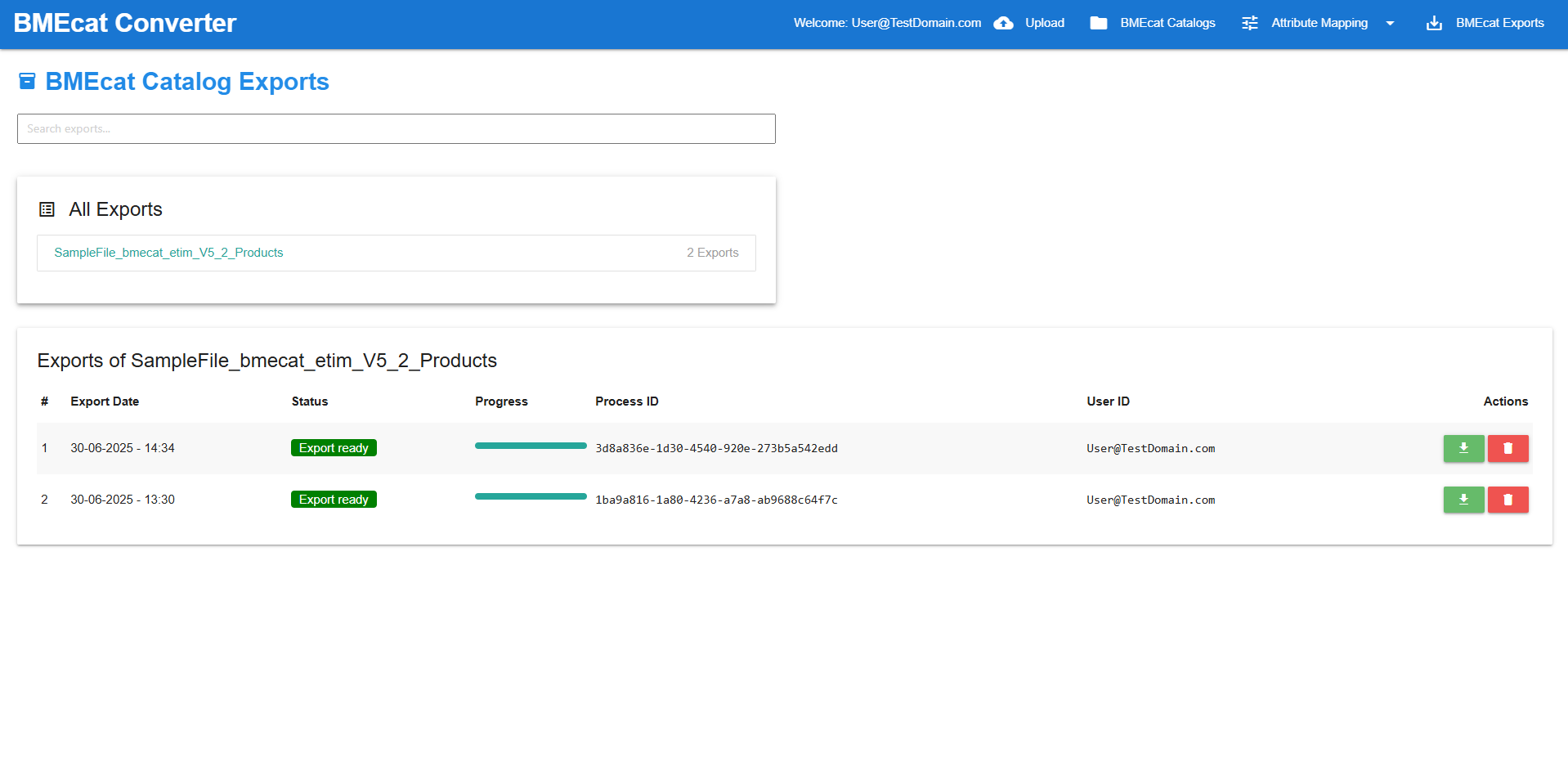Click the Welcome: User@TestDomain.com text
The image size is (1568, 767).
[887, 23]
